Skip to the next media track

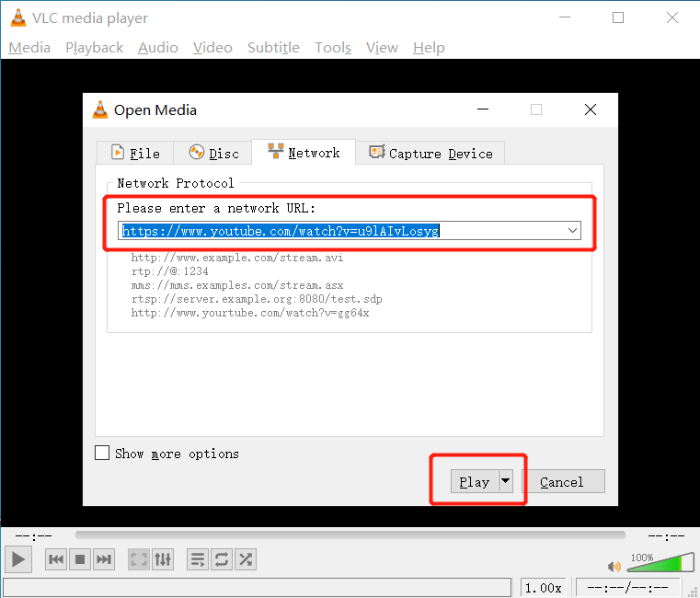[104, 559]
